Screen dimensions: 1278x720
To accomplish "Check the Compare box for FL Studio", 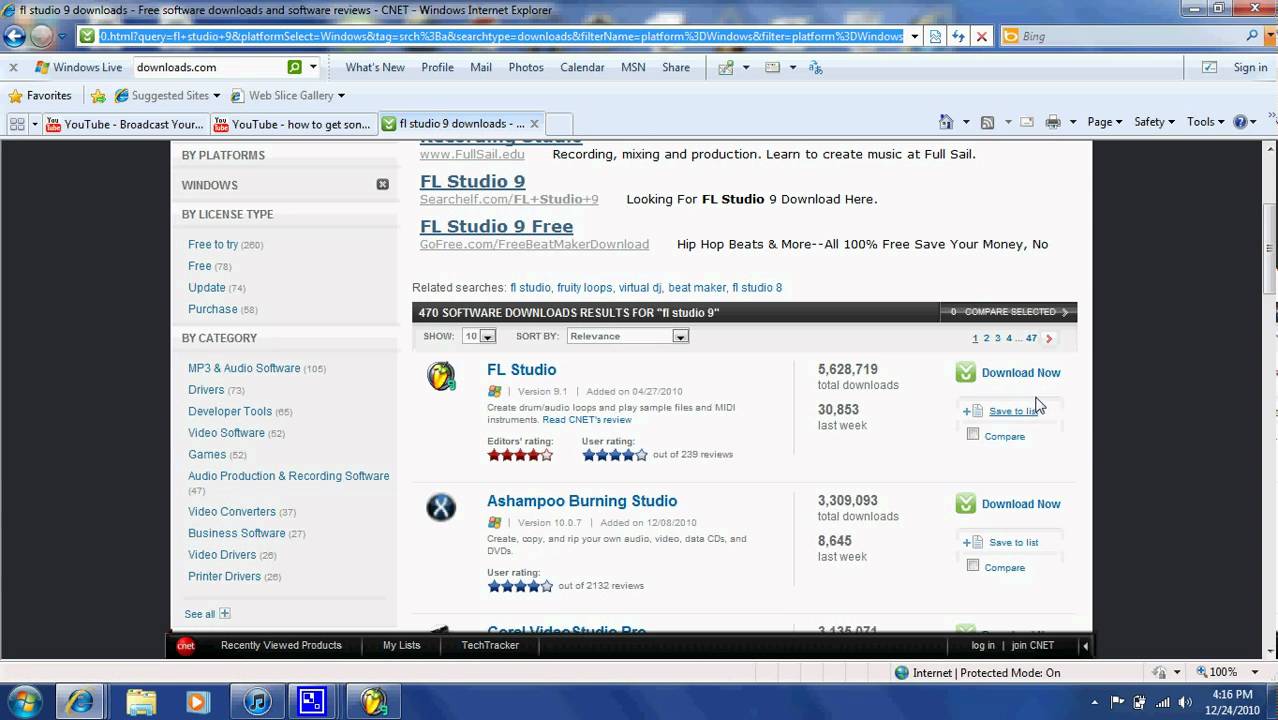I will (973, 434).
